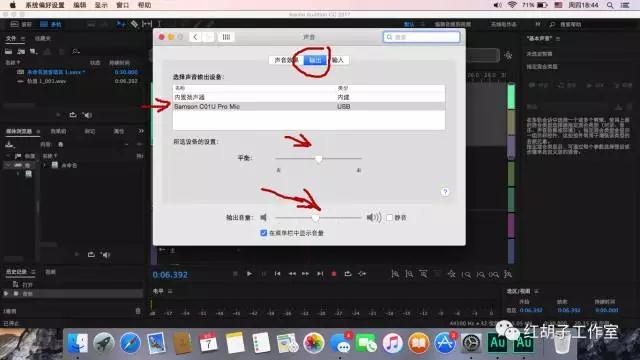The width and height of the screenshot is (640, 360).
Task: Rewind button in Audition transport
Action: click(x=292, y=274)
